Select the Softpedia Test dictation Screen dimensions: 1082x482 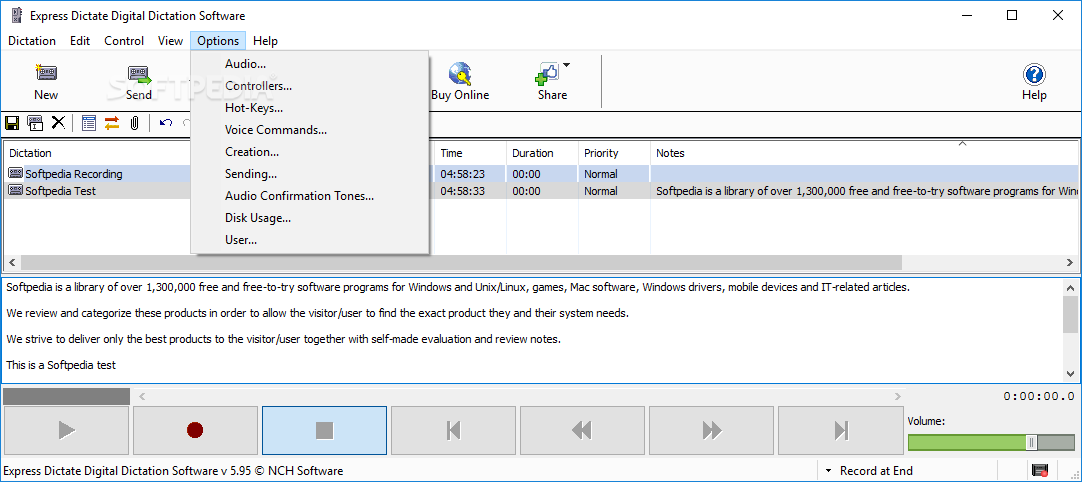pyautogui.click(x=61, y=191)
